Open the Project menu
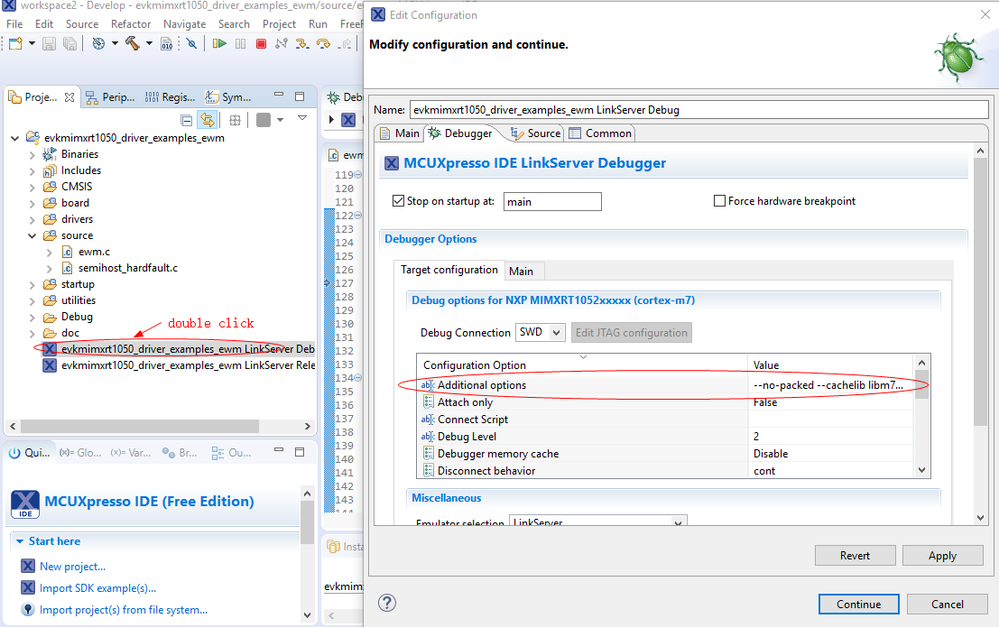The image size is (999, 627). [279, 24]
